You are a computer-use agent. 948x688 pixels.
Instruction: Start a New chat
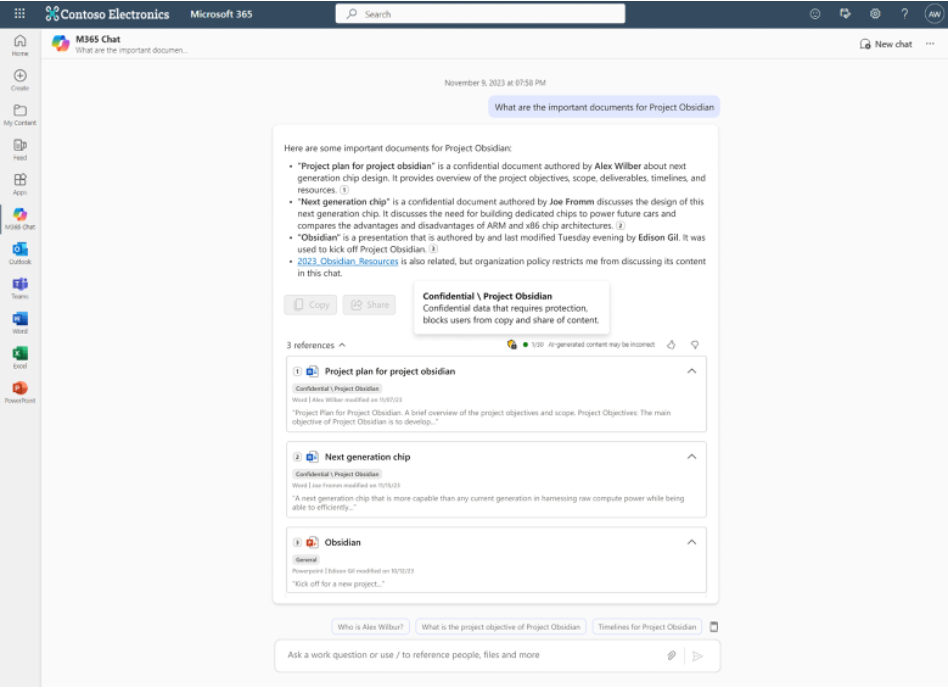(x=886, y=44)
